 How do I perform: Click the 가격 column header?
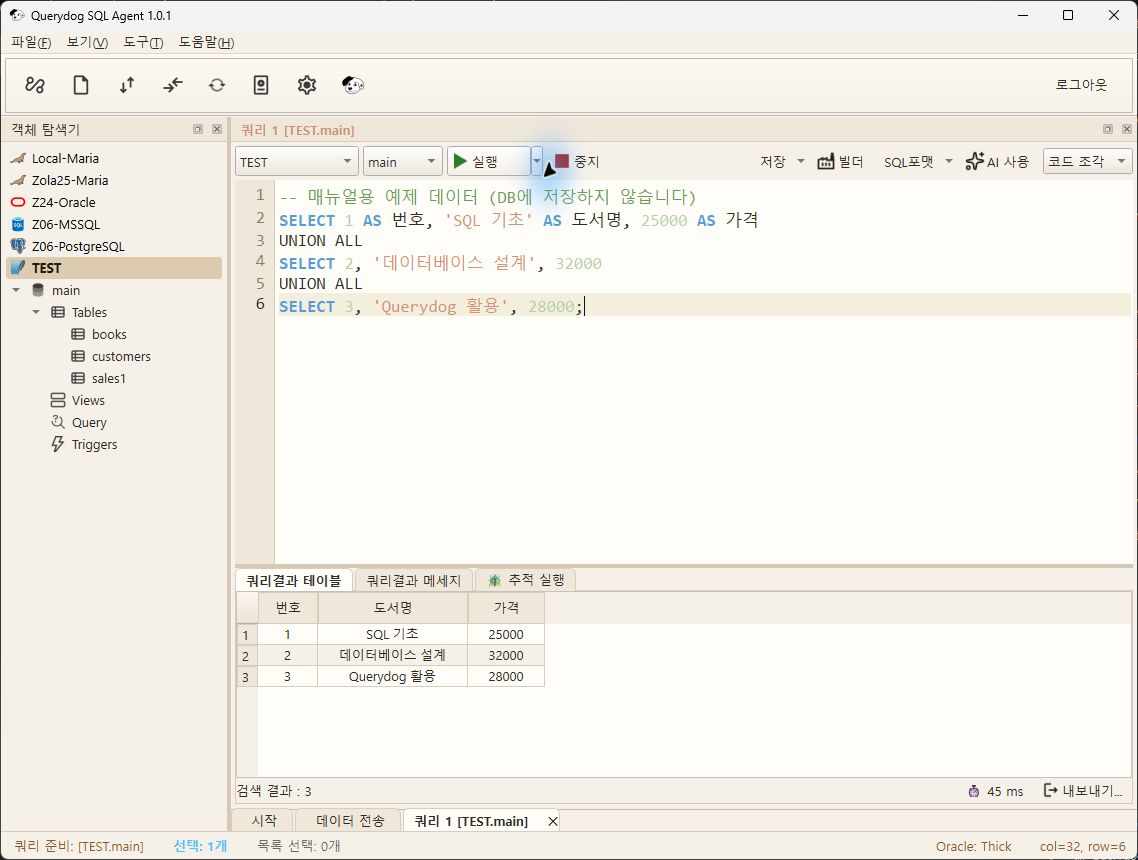pyautogui.click(x=506, y=607)
